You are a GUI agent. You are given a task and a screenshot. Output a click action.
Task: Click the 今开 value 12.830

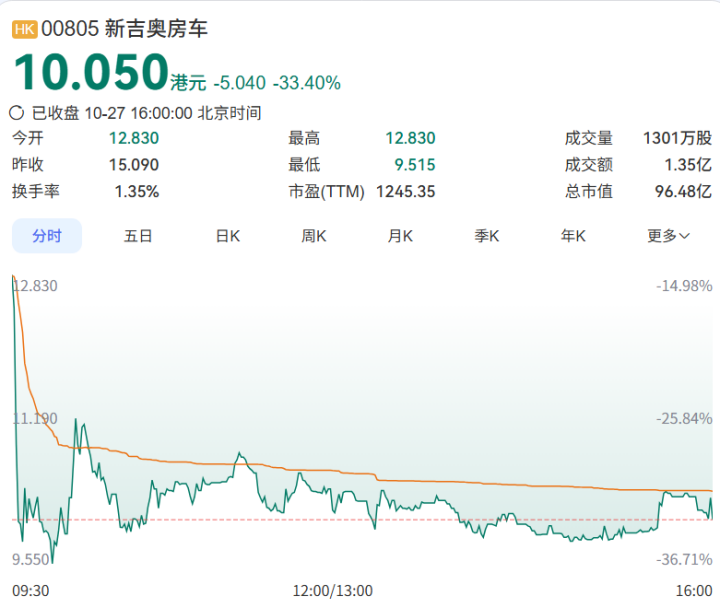pyautogui.click(x=134, y=138)
